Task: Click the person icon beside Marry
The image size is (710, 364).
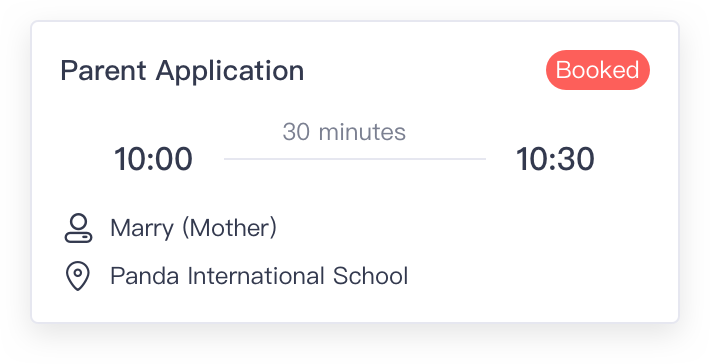Action: coord(78,228)
